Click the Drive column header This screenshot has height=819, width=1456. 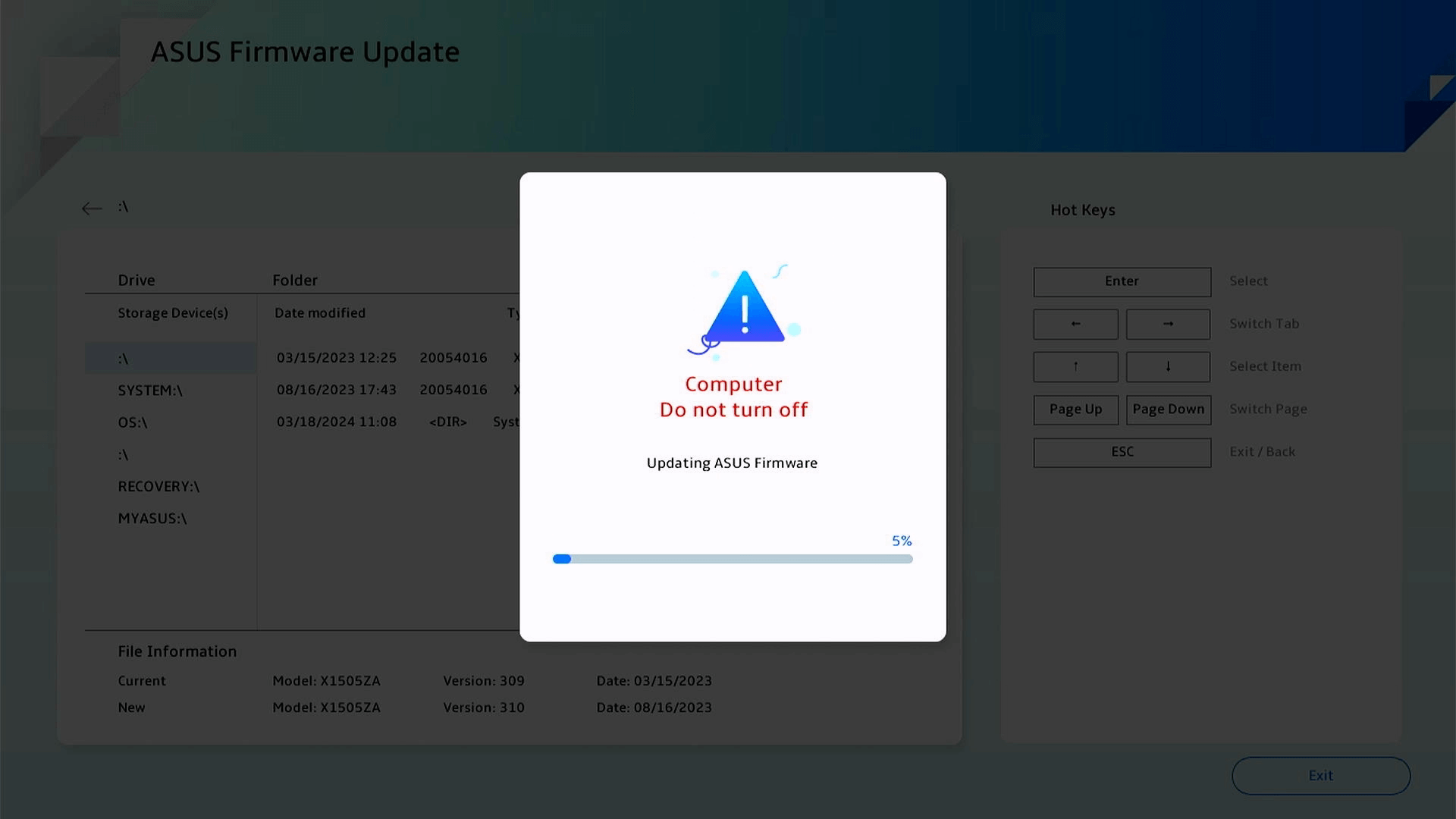click(136, 280)
